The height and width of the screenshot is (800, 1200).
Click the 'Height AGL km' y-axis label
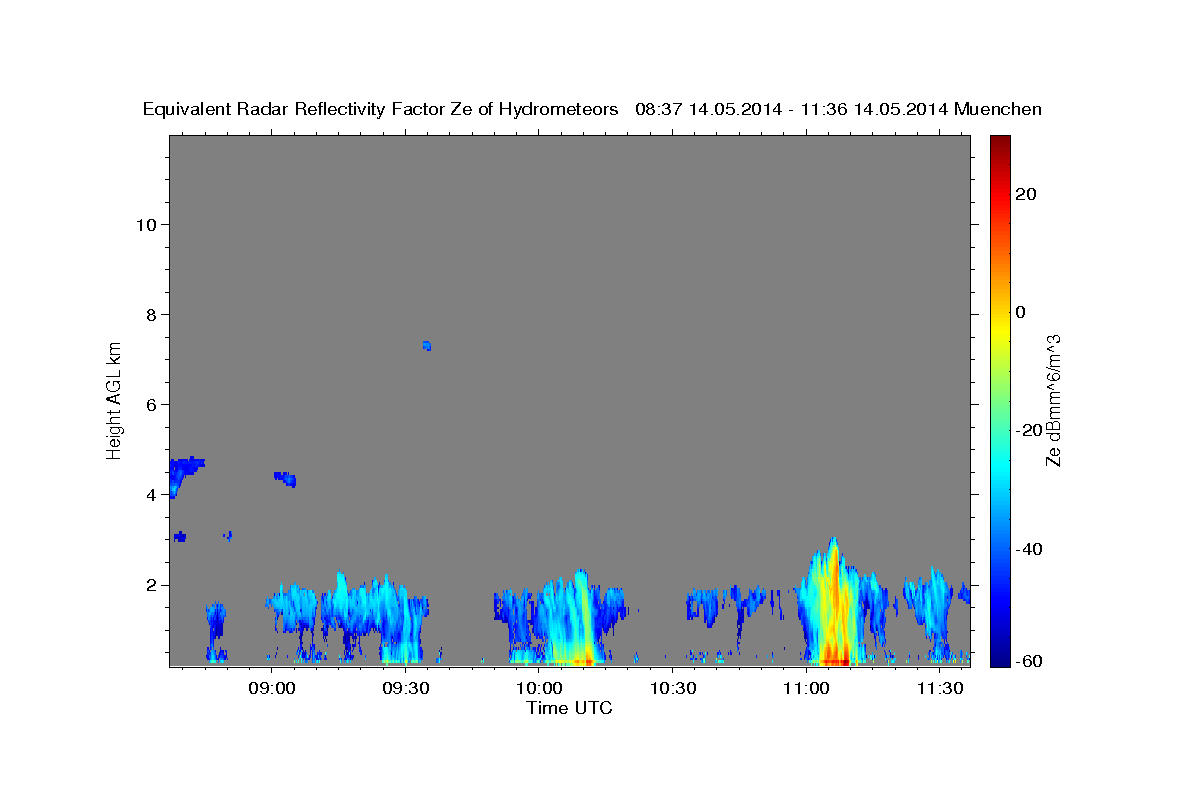point(115,399)
